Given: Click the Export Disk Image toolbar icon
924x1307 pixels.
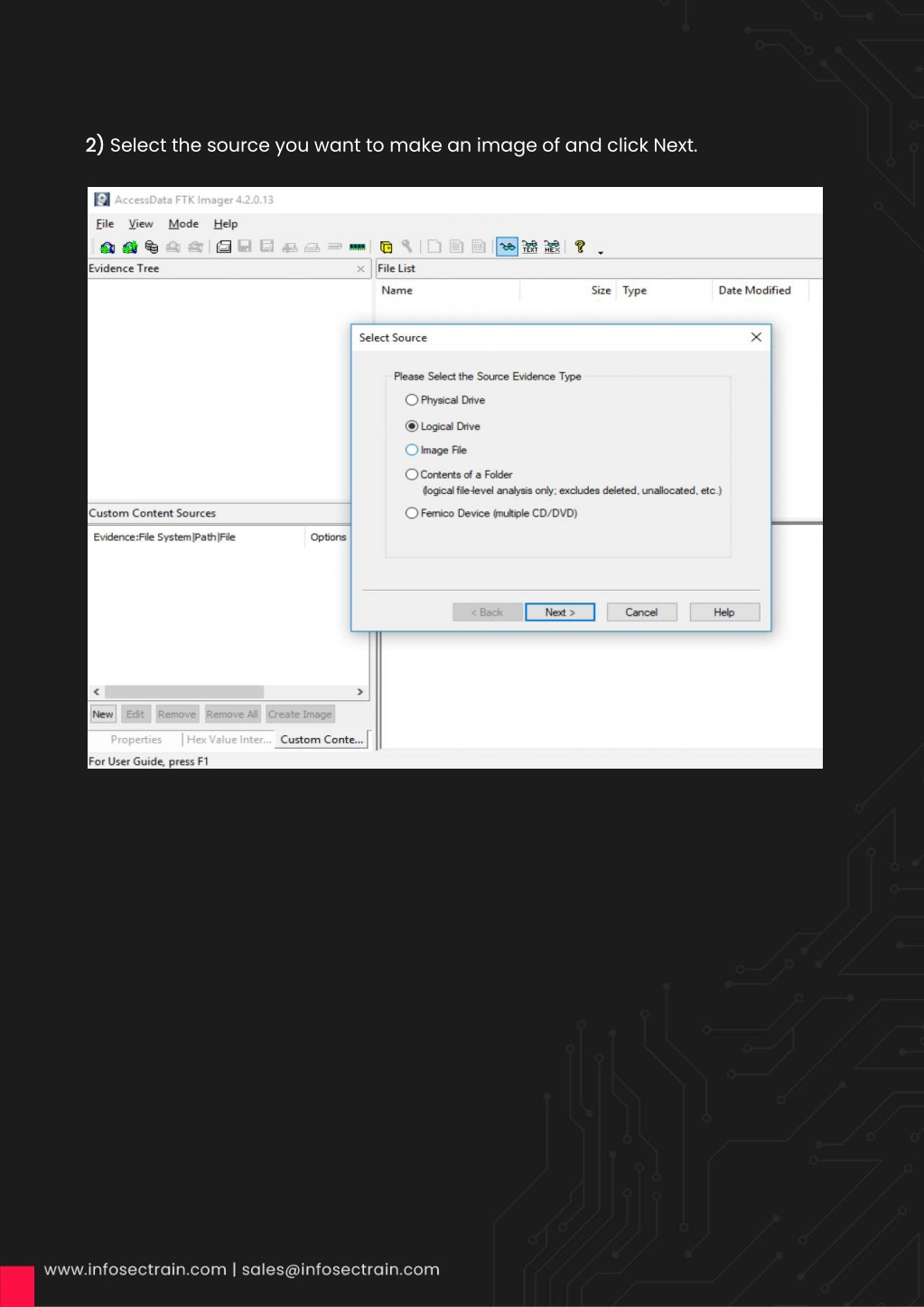Looking at the screenshot, I should [x=245, y=247].
